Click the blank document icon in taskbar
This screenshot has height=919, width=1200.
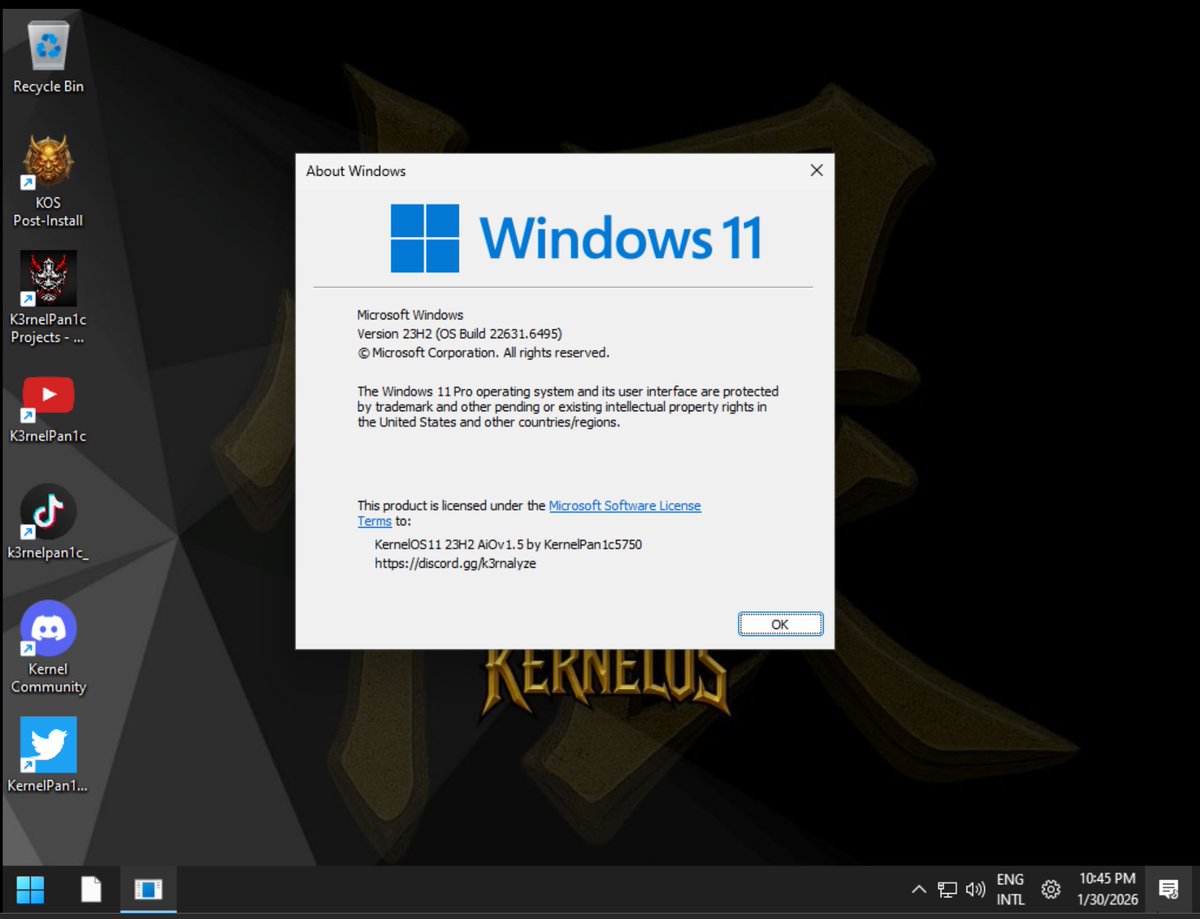(91, 889)
